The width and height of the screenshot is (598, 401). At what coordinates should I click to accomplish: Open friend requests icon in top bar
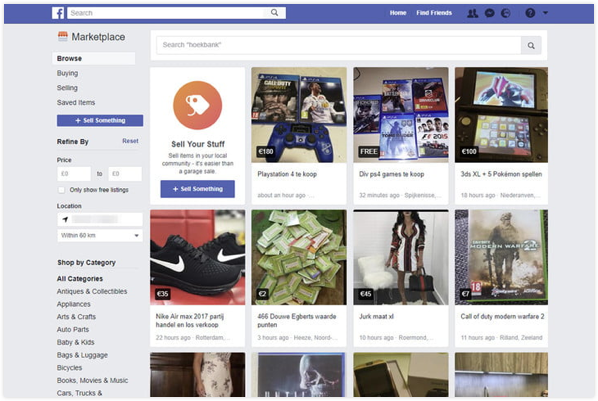(473, 13)
